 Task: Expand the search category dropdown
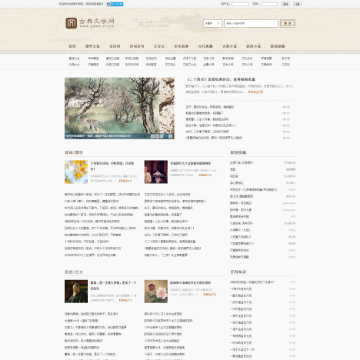pyautogui.click(x=213, y=23)
